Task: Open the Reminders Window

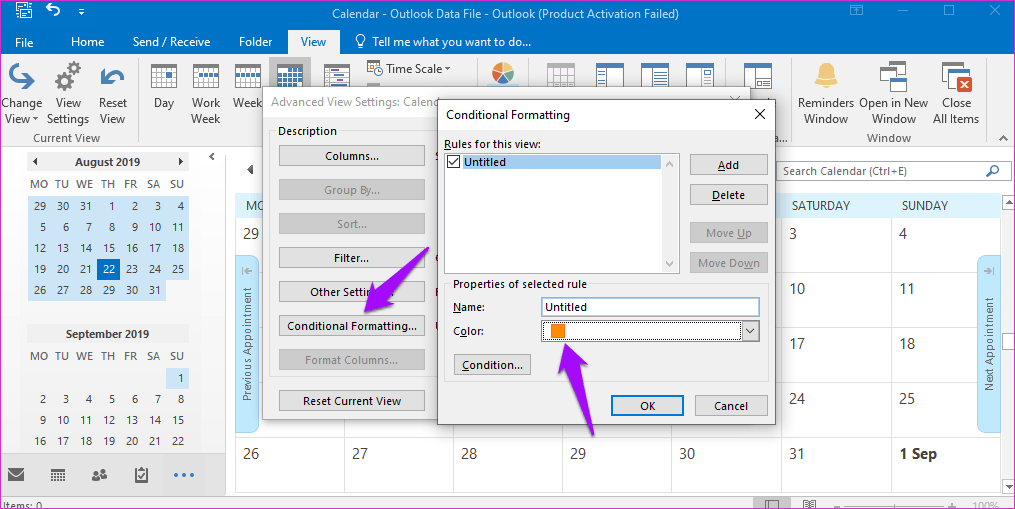Action: (826, 94)
